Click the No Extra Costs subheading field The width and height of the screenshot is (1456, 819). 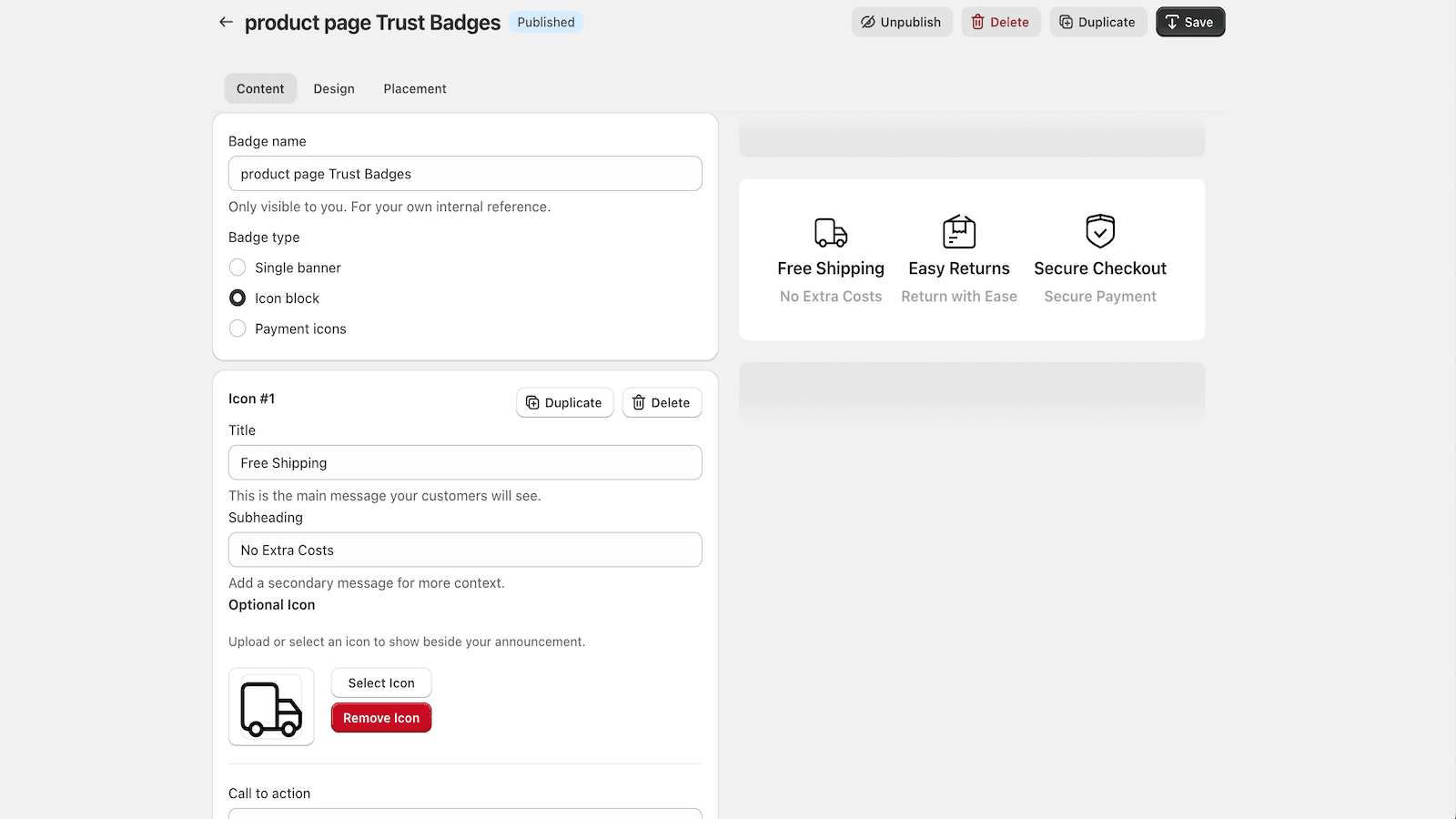465,550
